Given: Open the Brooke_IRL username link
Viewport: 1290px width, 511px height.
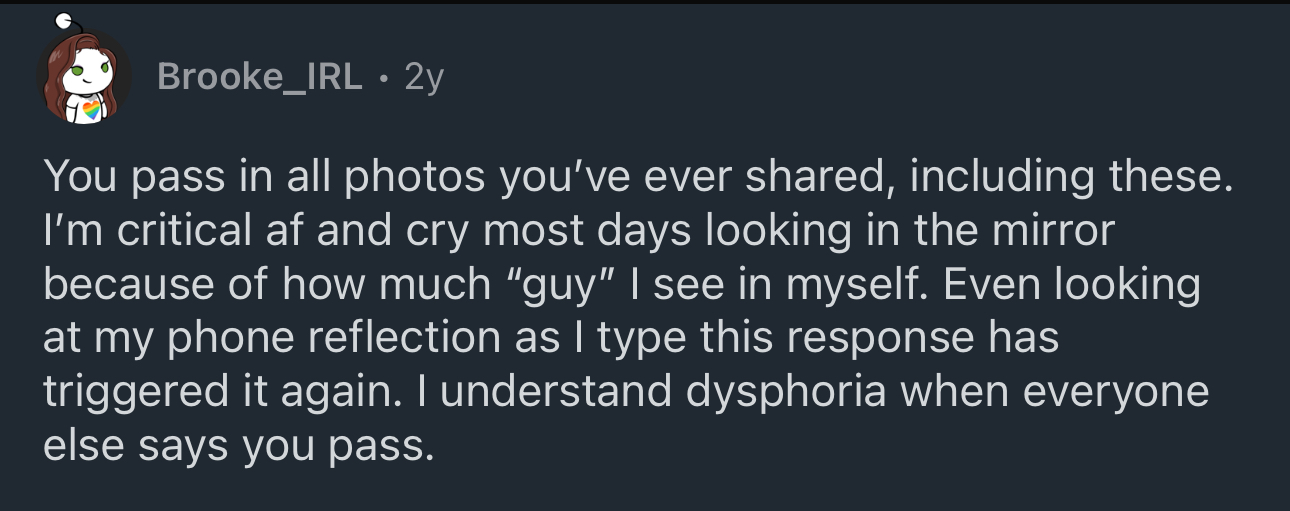Looking at the screenshot, I should (260, 77).
